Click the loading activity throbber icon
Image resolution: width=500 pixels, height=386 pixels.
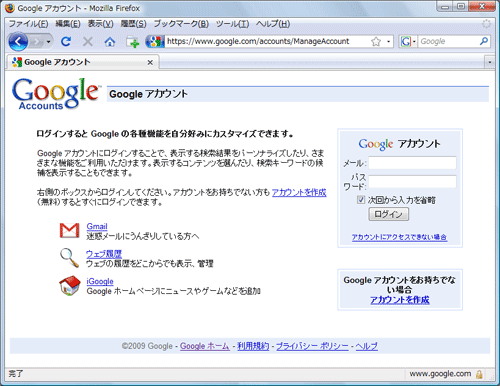[486, 24]
